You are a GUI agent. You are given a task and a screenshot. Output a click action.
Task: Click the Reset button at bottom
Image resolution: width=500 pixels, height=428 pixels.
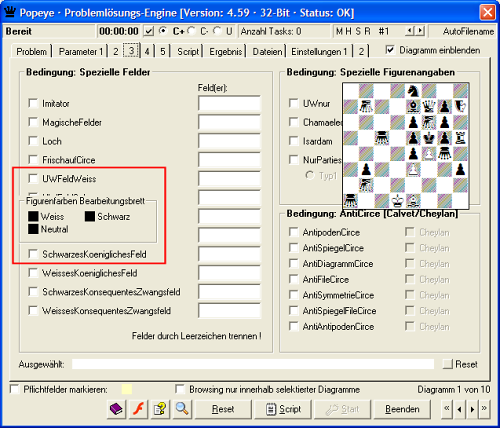tap(223, 409)
